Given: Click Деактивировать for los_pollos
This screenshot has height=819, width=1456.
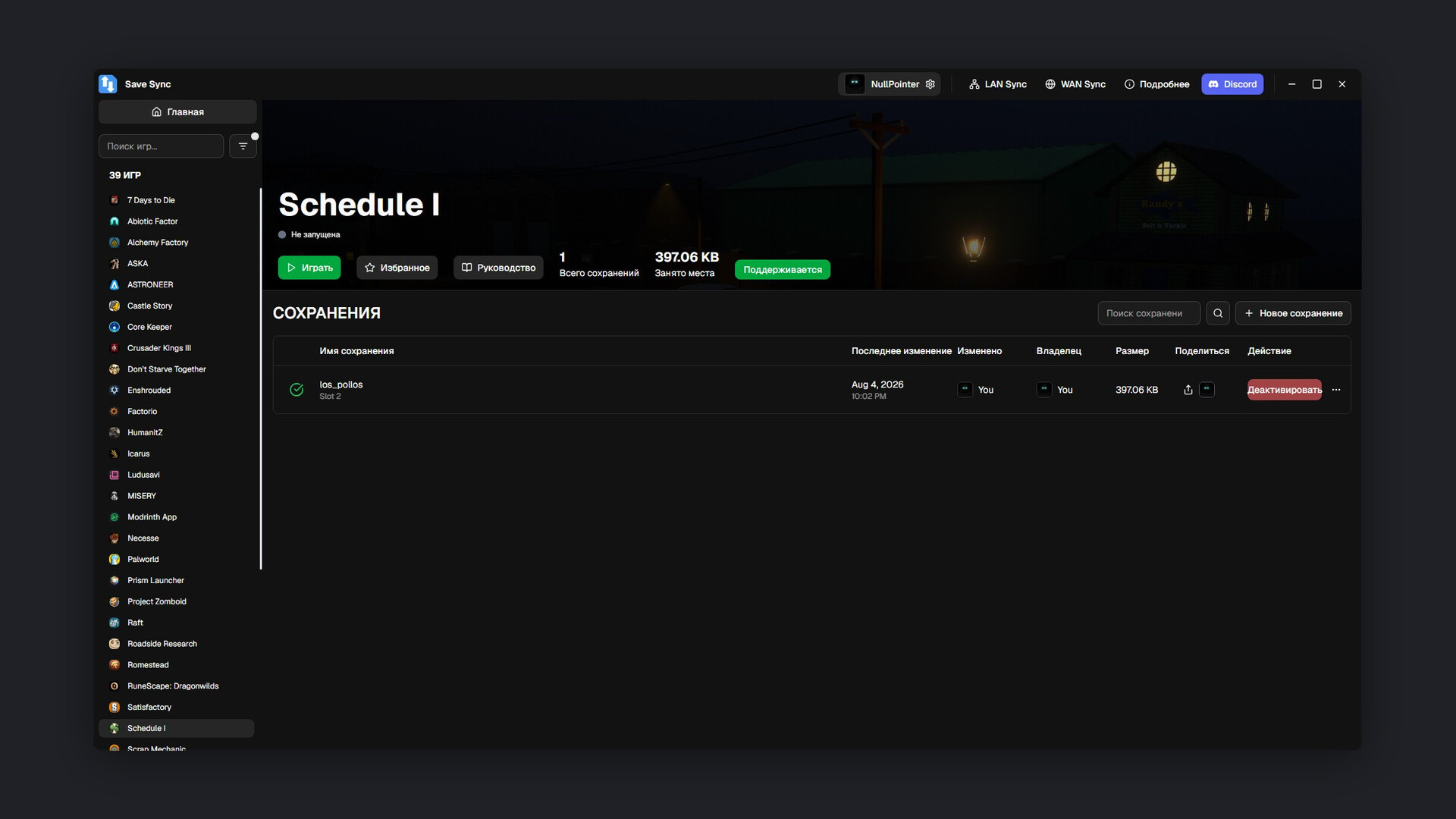Looking at the screenshot, I should (1284, 390).
